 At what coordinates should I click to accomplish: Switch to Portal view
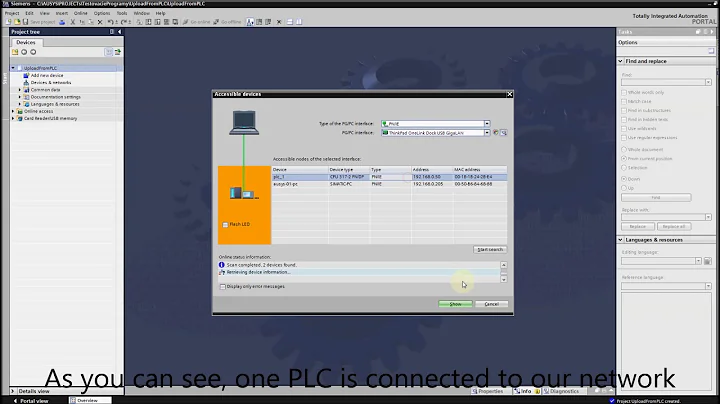(x=31, y=401)
